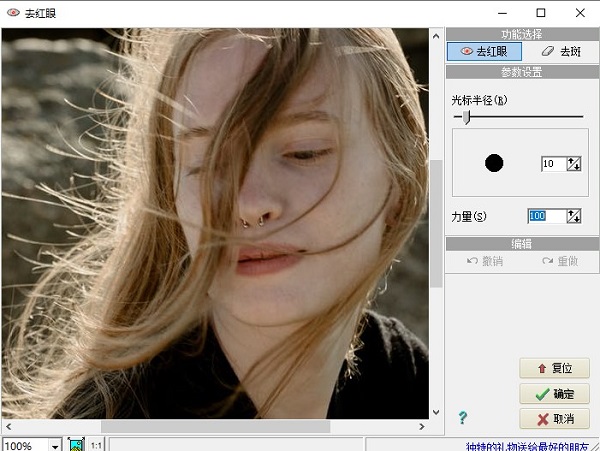Viewport: 600px width, 451px height.
Task: Confirm with the 确定 button
Action: [554, 394]
